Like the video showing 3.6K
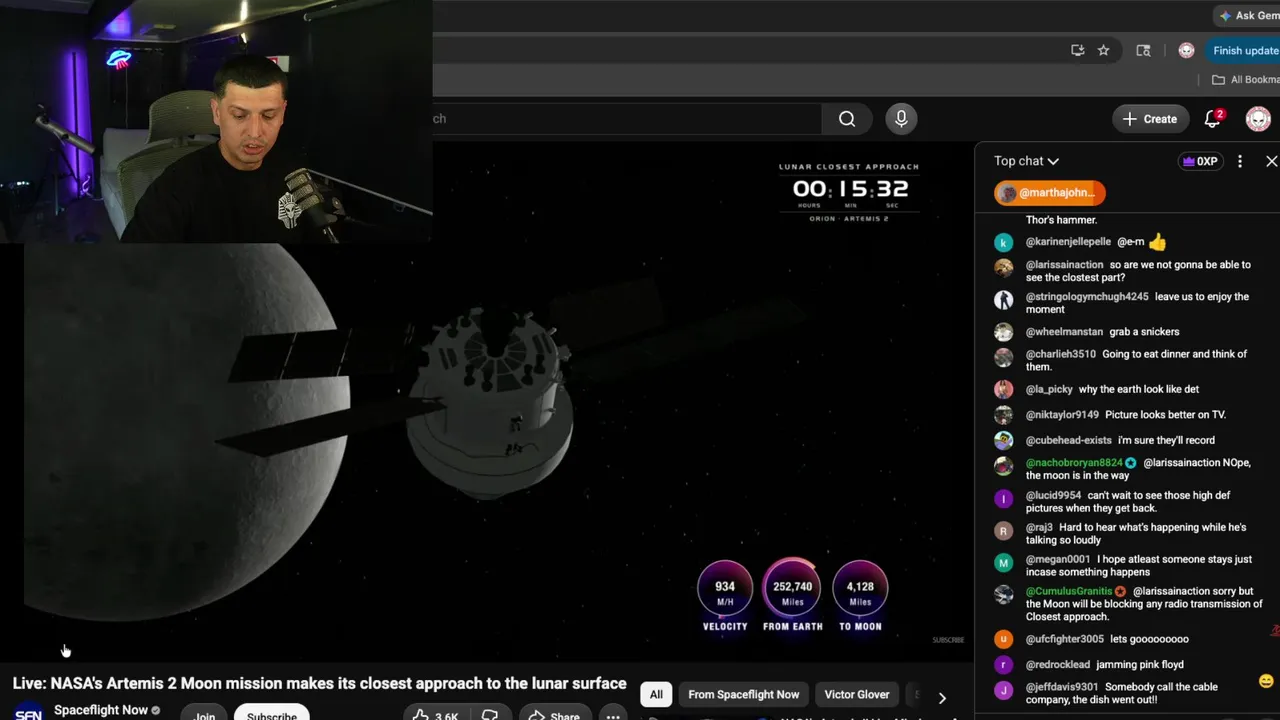This screenshot has height=720, width=1280. (435, 714)
